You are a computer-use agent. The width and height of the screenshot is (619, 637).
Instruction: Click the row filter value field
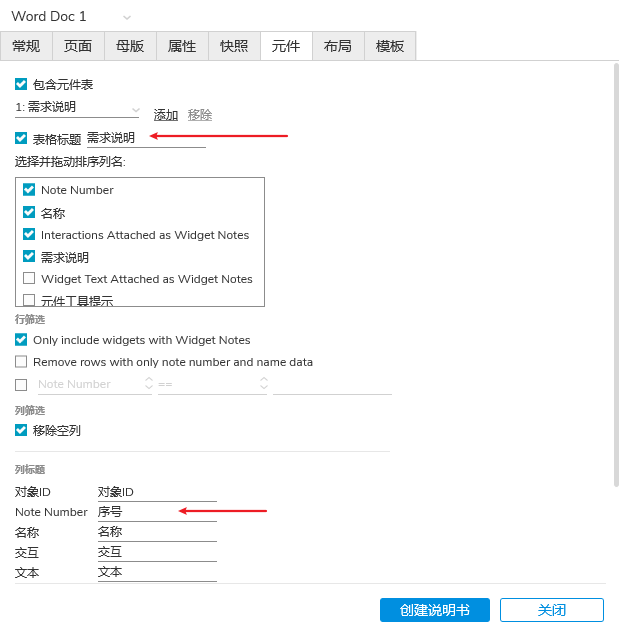click(x=332, y=385)
